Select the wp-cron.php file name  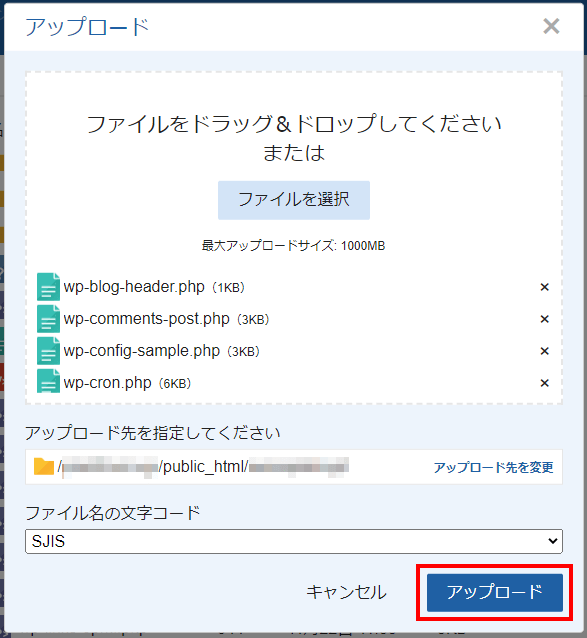click(x=107, y=383)
